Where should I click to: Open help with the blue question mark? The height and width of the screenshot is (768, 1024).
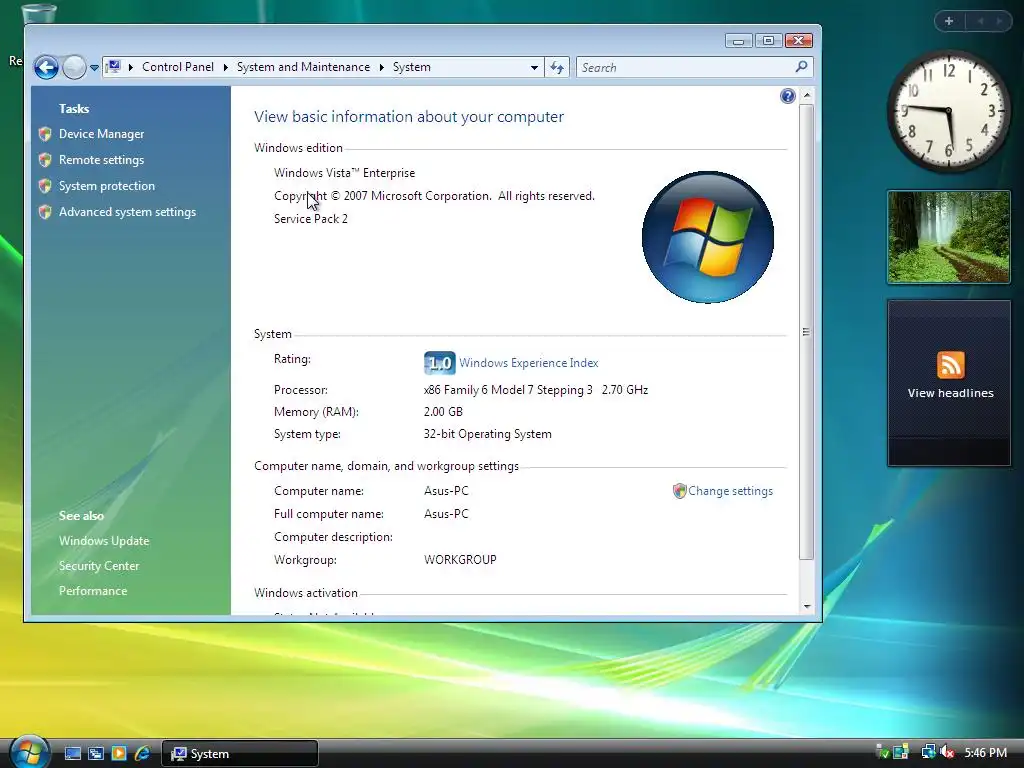[788, 96]
